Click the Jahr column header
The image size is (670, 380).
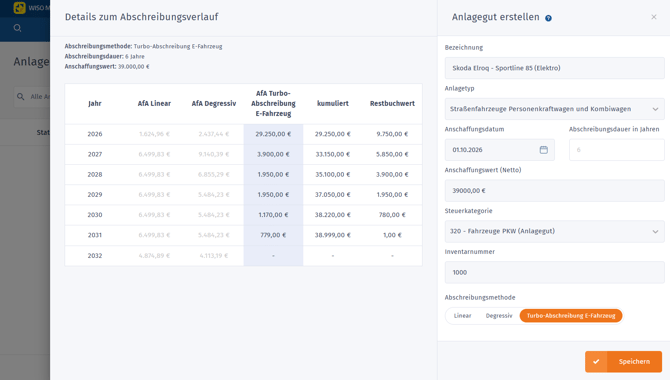pyautogui.click(x=95, y=103)
